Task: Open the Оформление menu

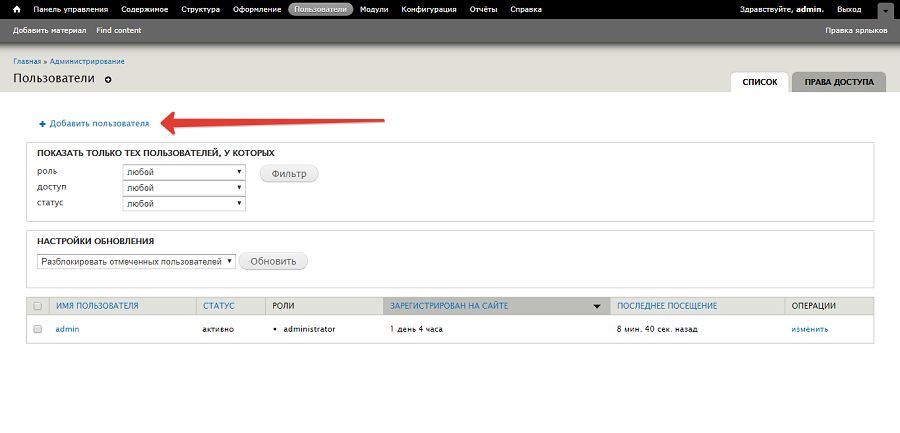Action: [x=257, y=10]
